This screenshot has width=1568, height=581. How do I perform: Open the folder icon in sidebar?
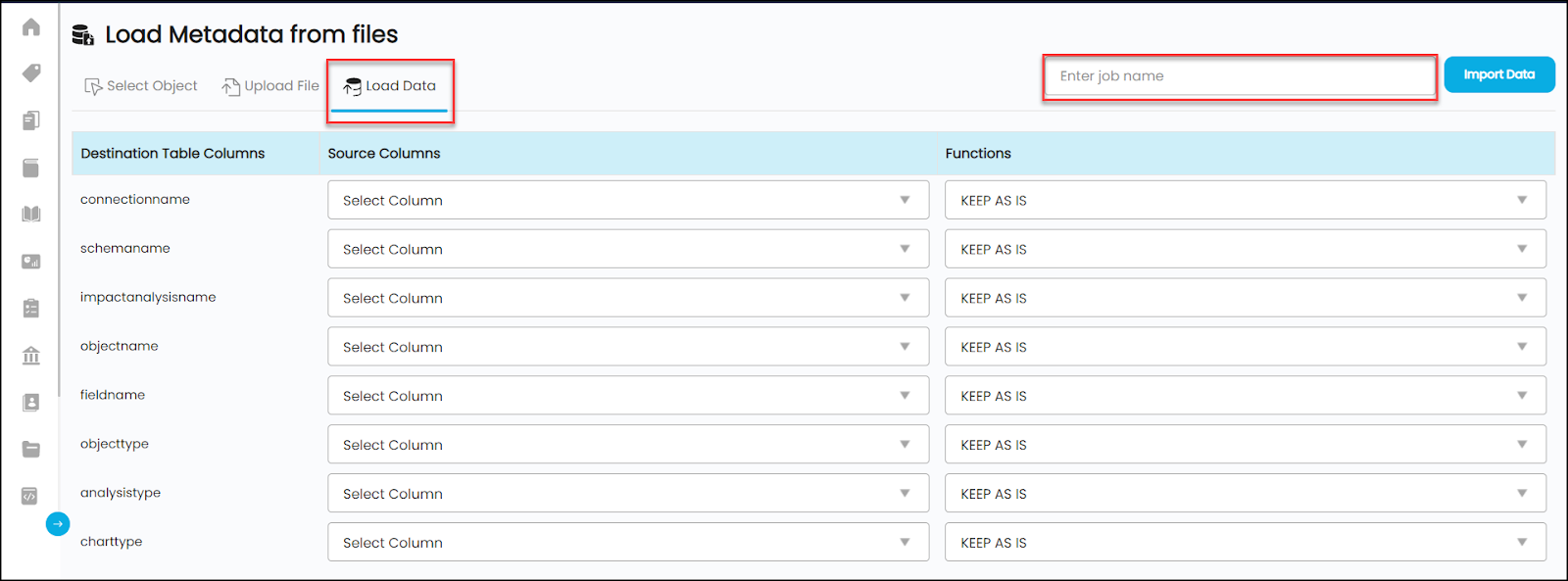[31, 450]
